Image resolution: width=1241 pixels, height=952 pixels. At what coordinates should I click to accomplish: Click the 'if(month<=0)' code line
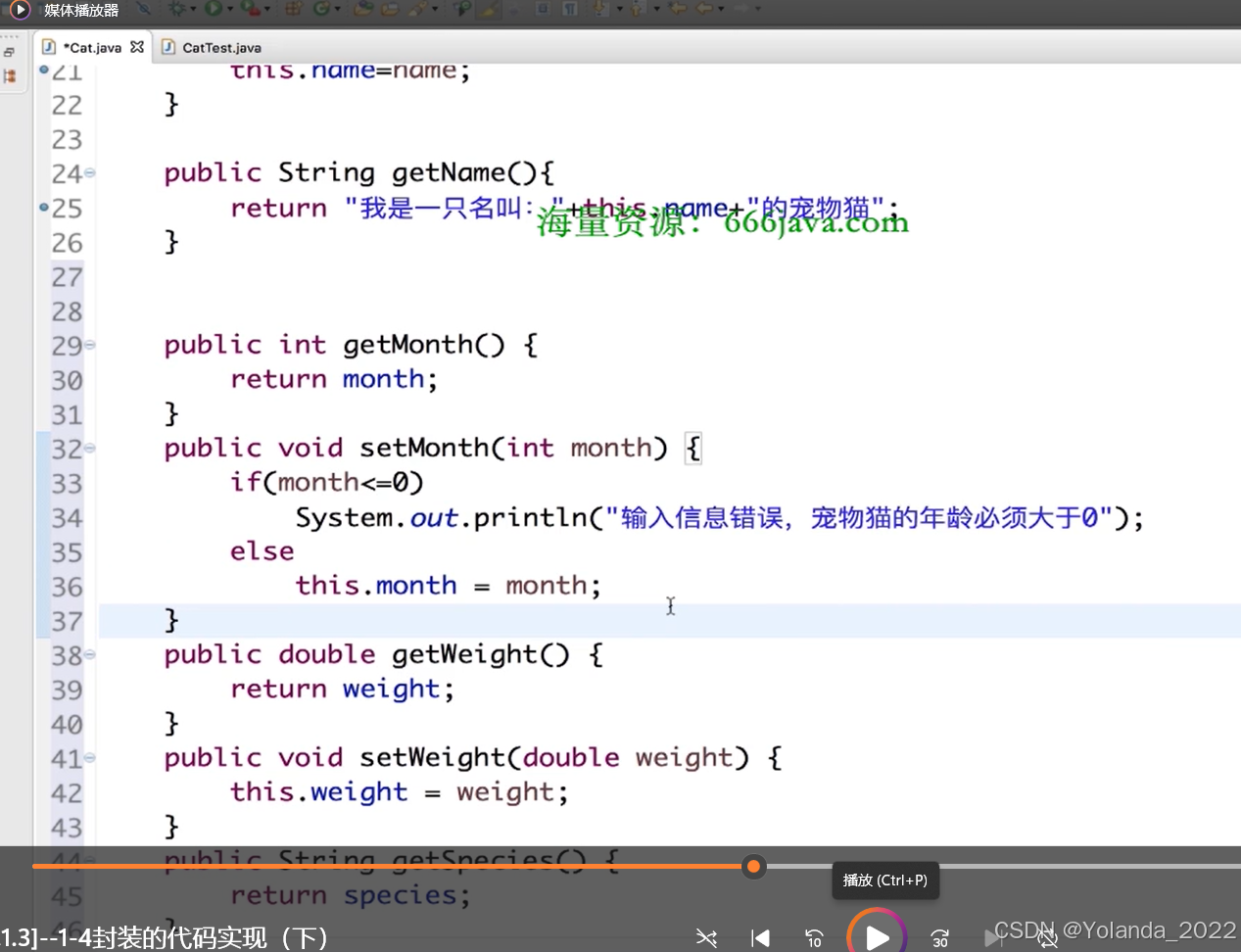pyautogui.click(x=326, y=482)
